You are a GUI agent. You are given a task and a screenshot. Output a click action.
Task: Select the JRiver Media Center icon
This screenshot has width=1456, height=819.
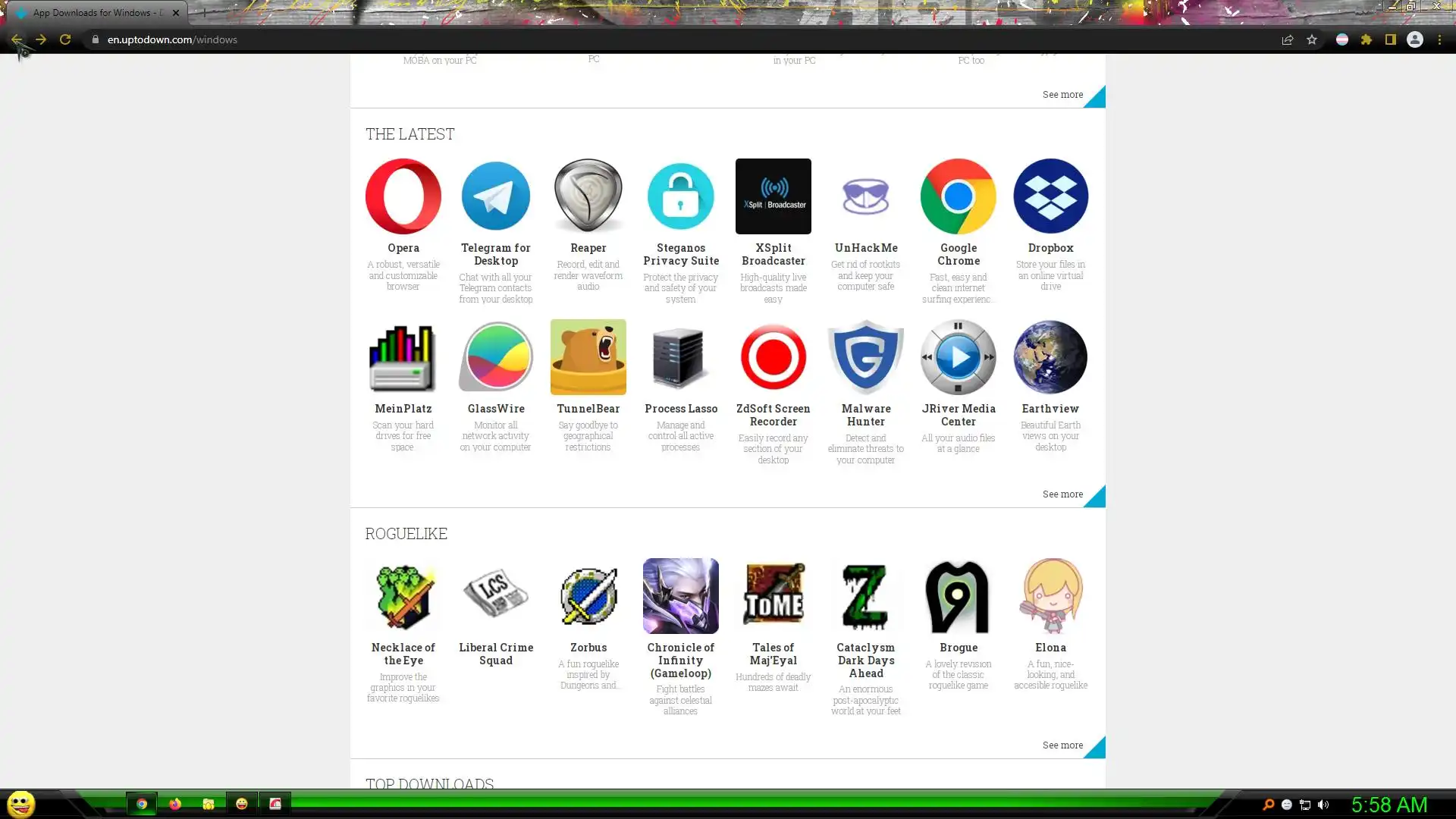pyautogui.click(x=958, y=356)
